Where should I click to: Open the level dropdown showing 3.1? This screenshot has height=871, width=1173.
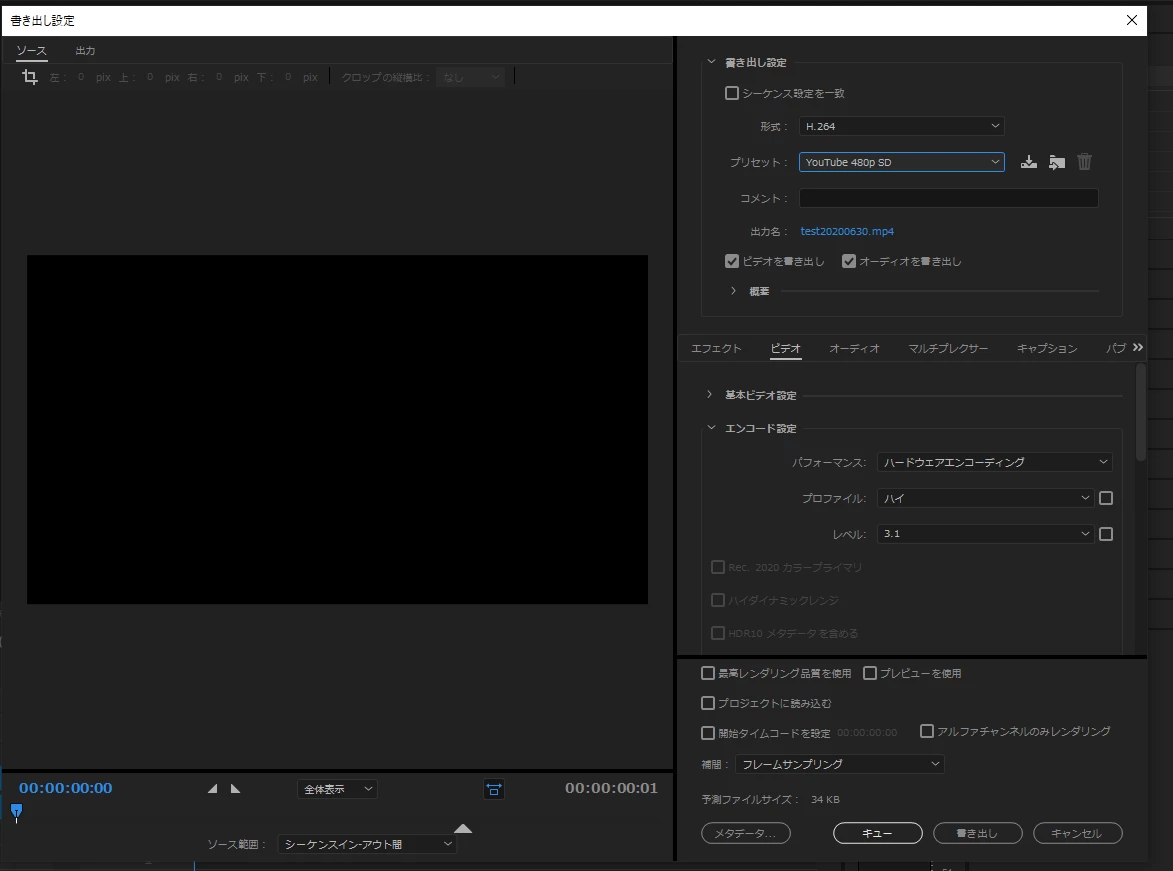click(x=985, y=534)
